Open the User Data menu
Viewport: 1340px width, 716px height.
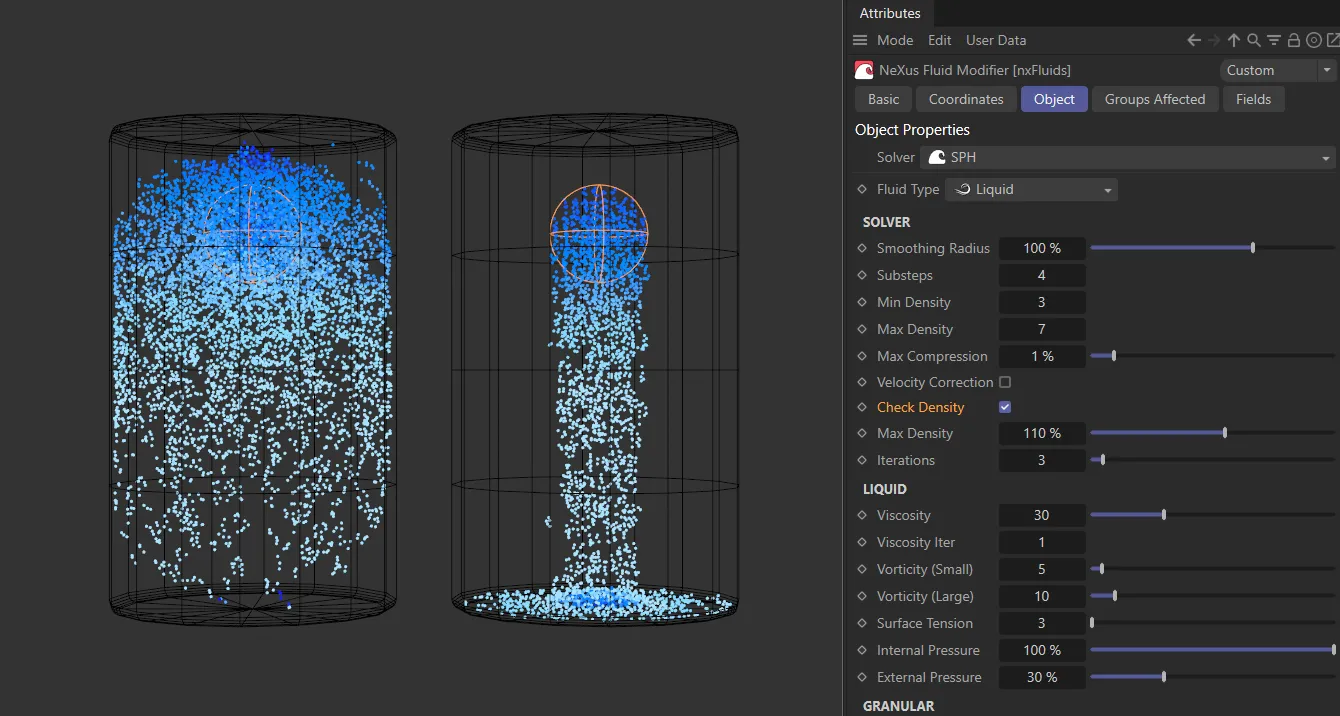[x=995, y=40]
